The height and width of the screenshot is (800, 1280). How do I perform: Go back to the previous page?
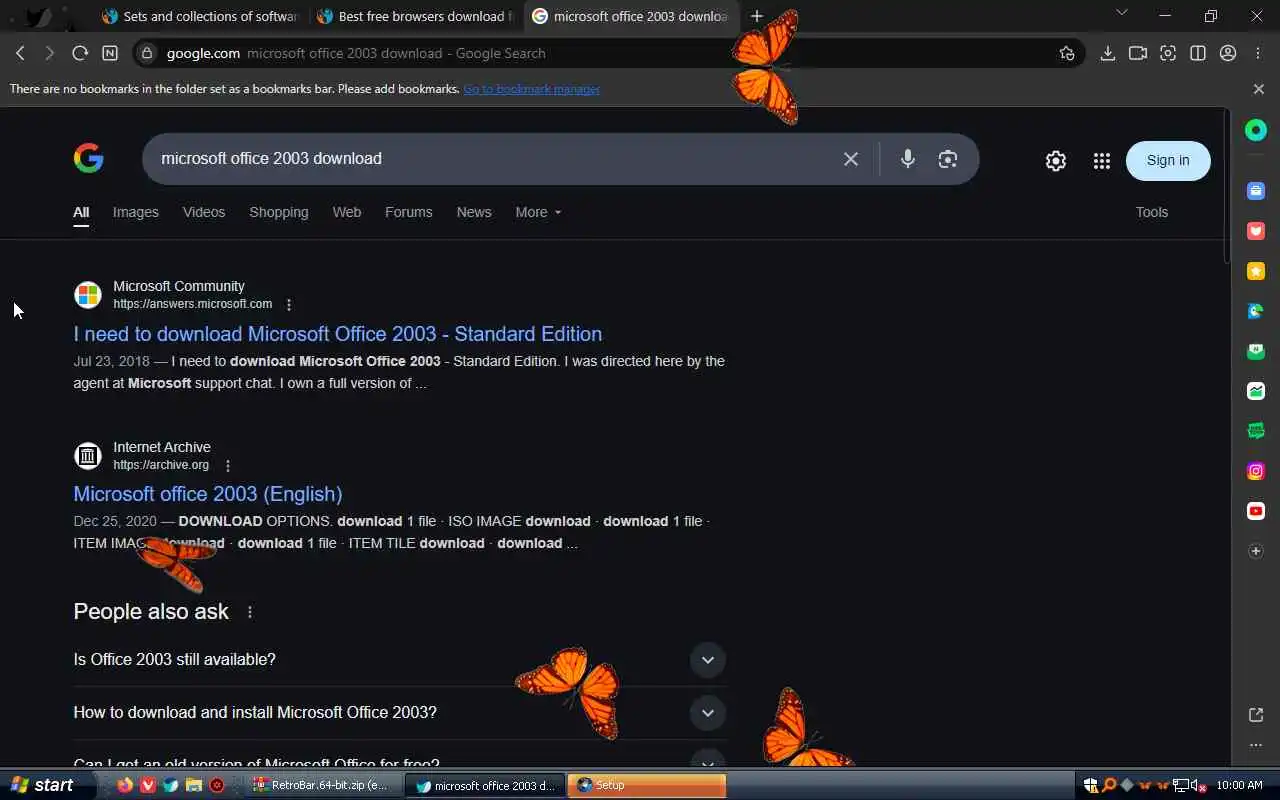[x=20, y=53]
